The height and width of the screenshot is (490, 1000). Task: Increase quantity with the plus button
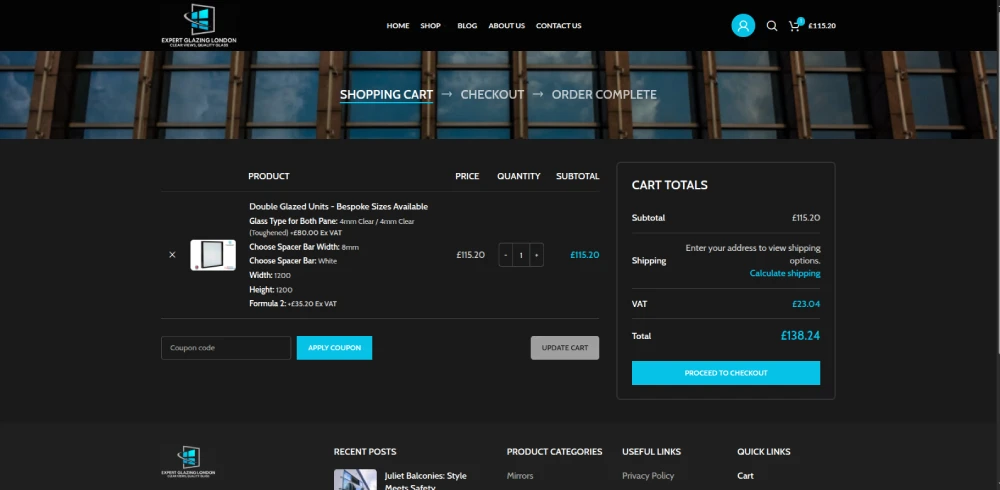537,255
